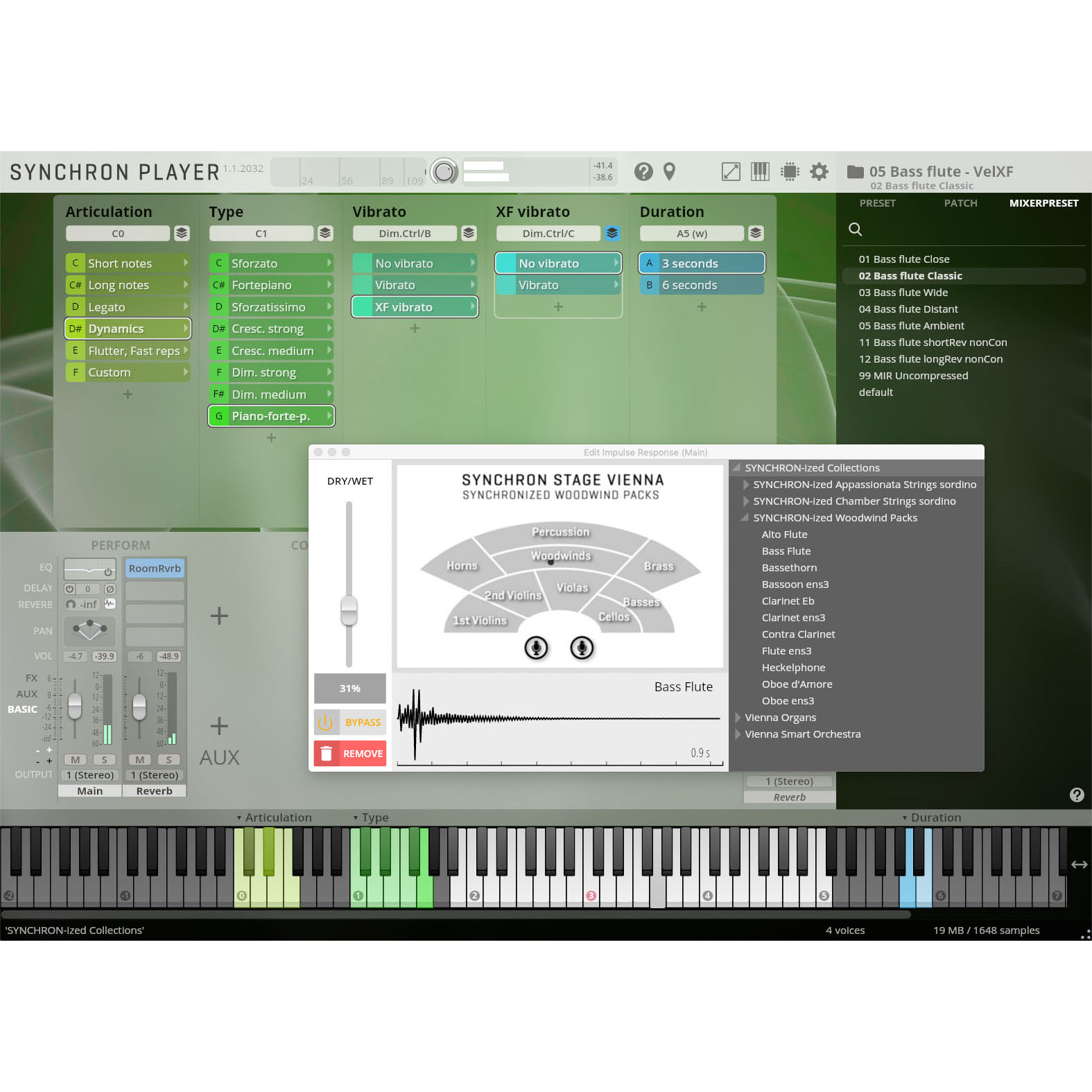This screenshot has height=1092, width=1092.
Task: Click the location pin icon
Action: tap(669, 171)
